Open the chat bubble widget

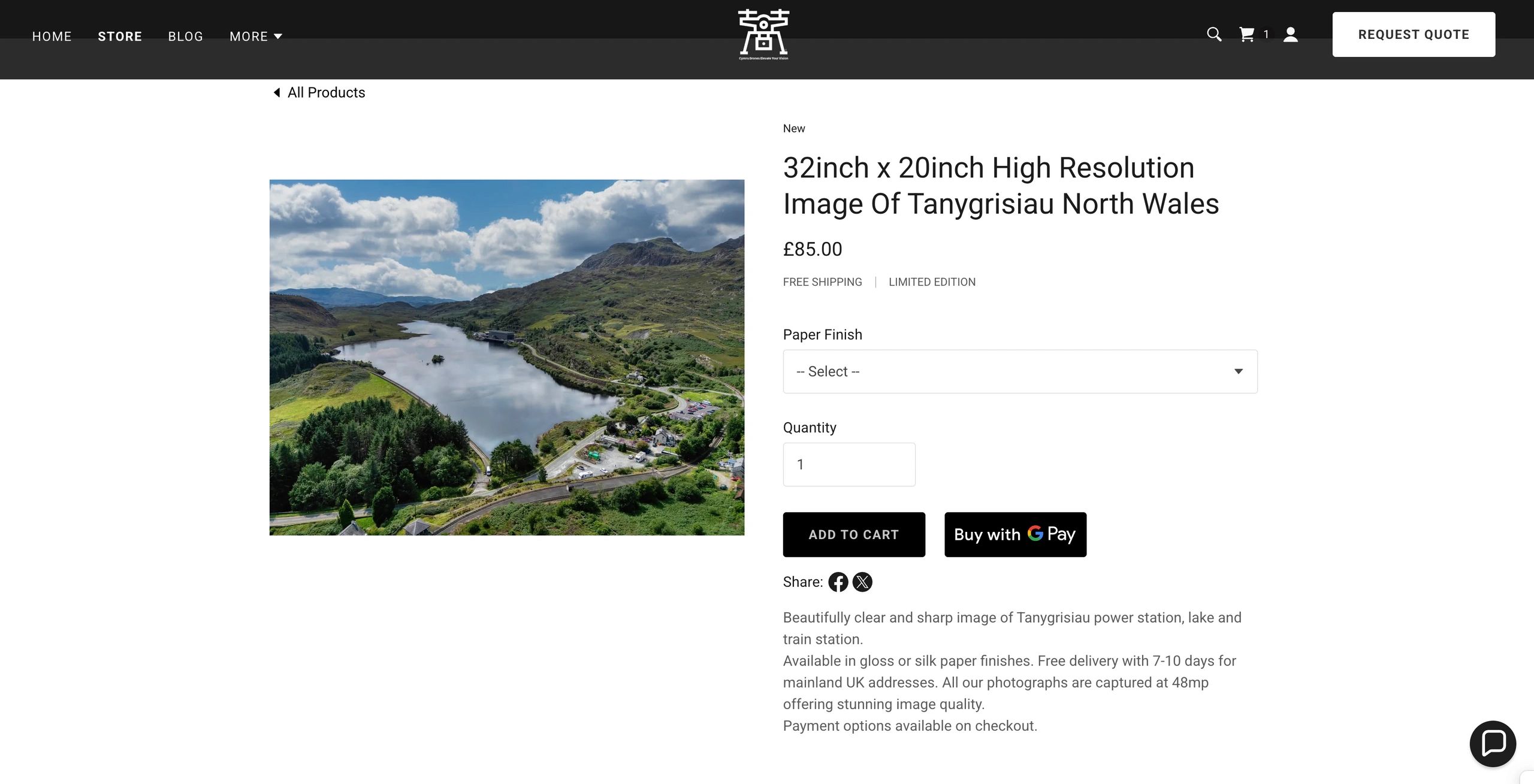coord(1493,744)
